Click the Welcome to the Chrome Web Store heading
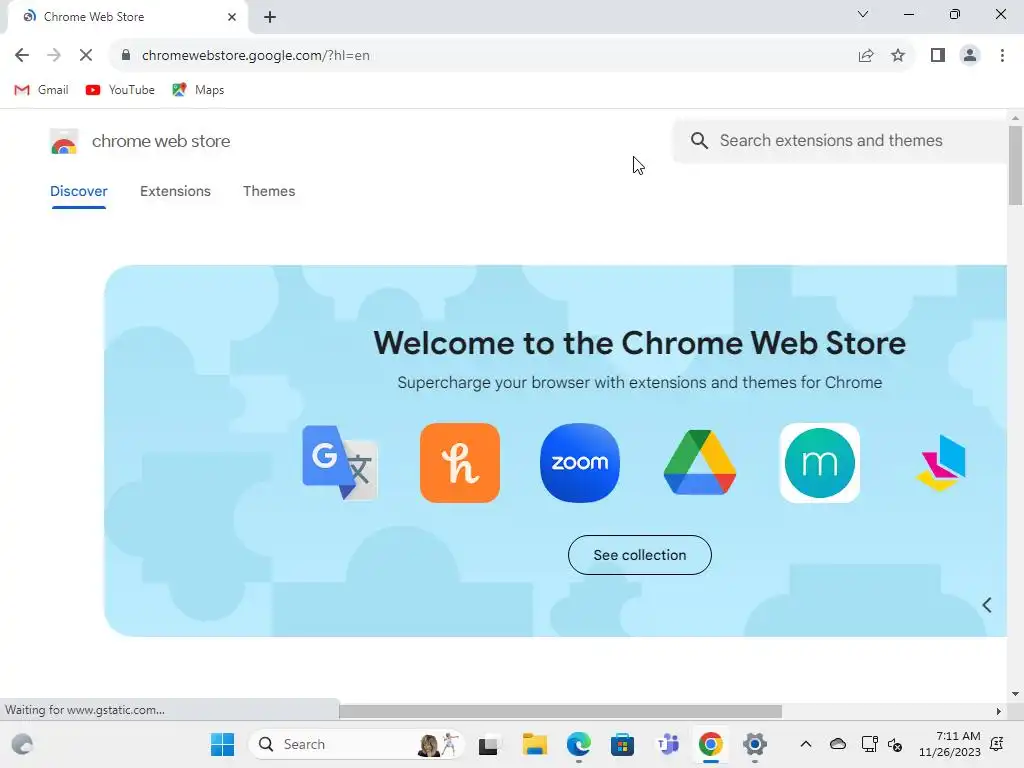 coord(639,344)
